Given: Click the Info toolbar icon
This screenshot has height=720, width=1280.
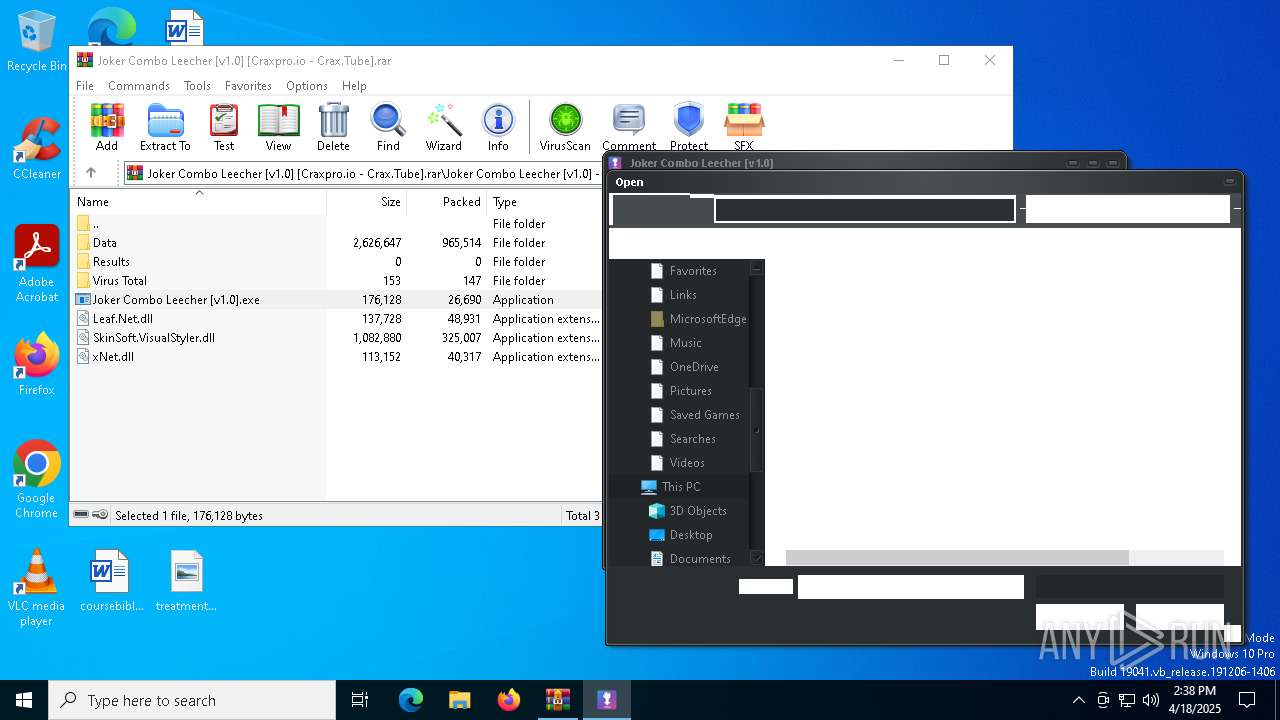Looking at the screenshot, I should click(498, 127).
